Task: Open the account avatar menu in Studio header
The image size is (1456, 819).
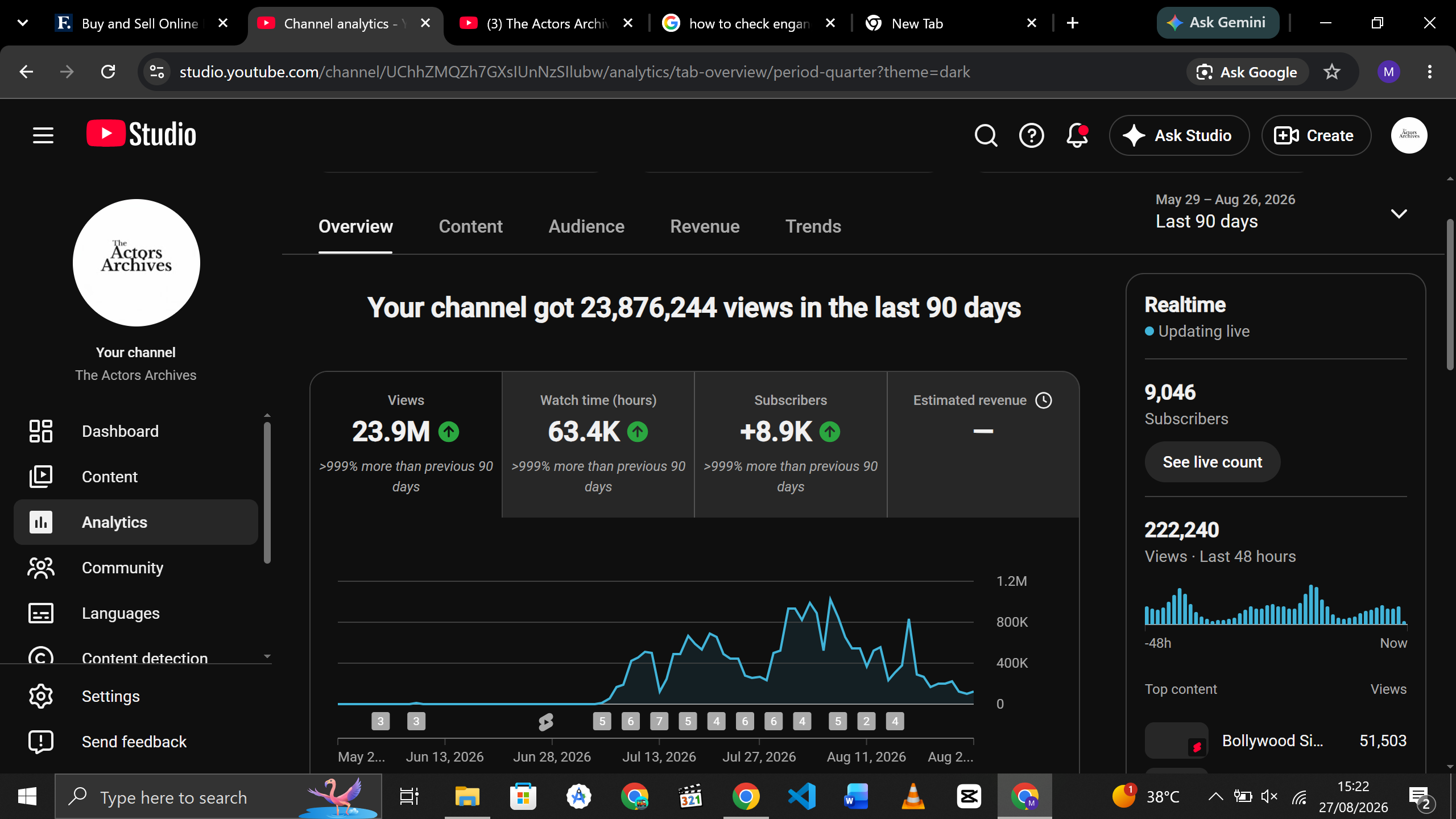Action: pyautogui.click(x=1409, y=135)
